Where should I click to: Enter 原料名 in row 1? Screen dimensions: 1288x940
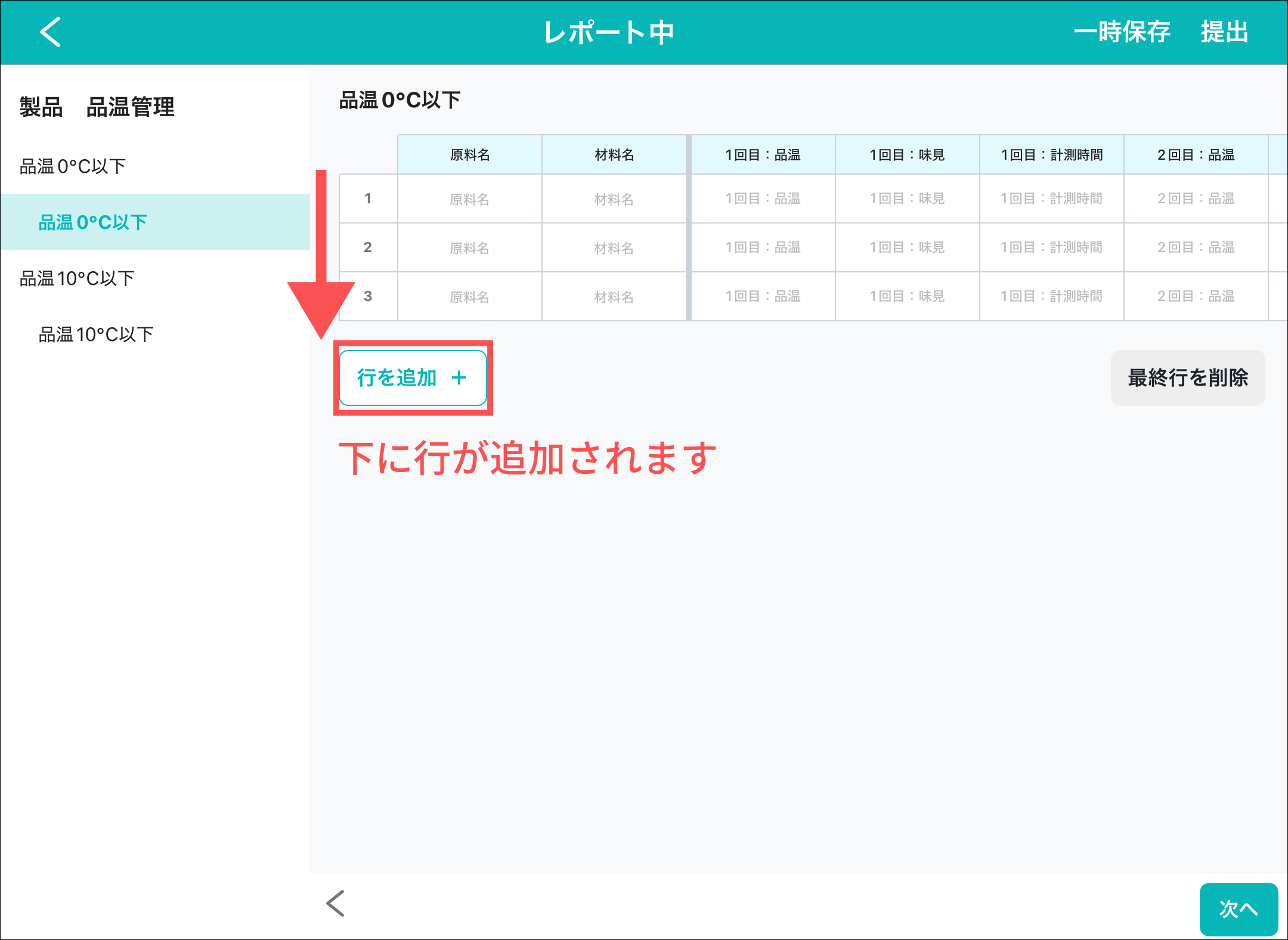tap(470, 199)
